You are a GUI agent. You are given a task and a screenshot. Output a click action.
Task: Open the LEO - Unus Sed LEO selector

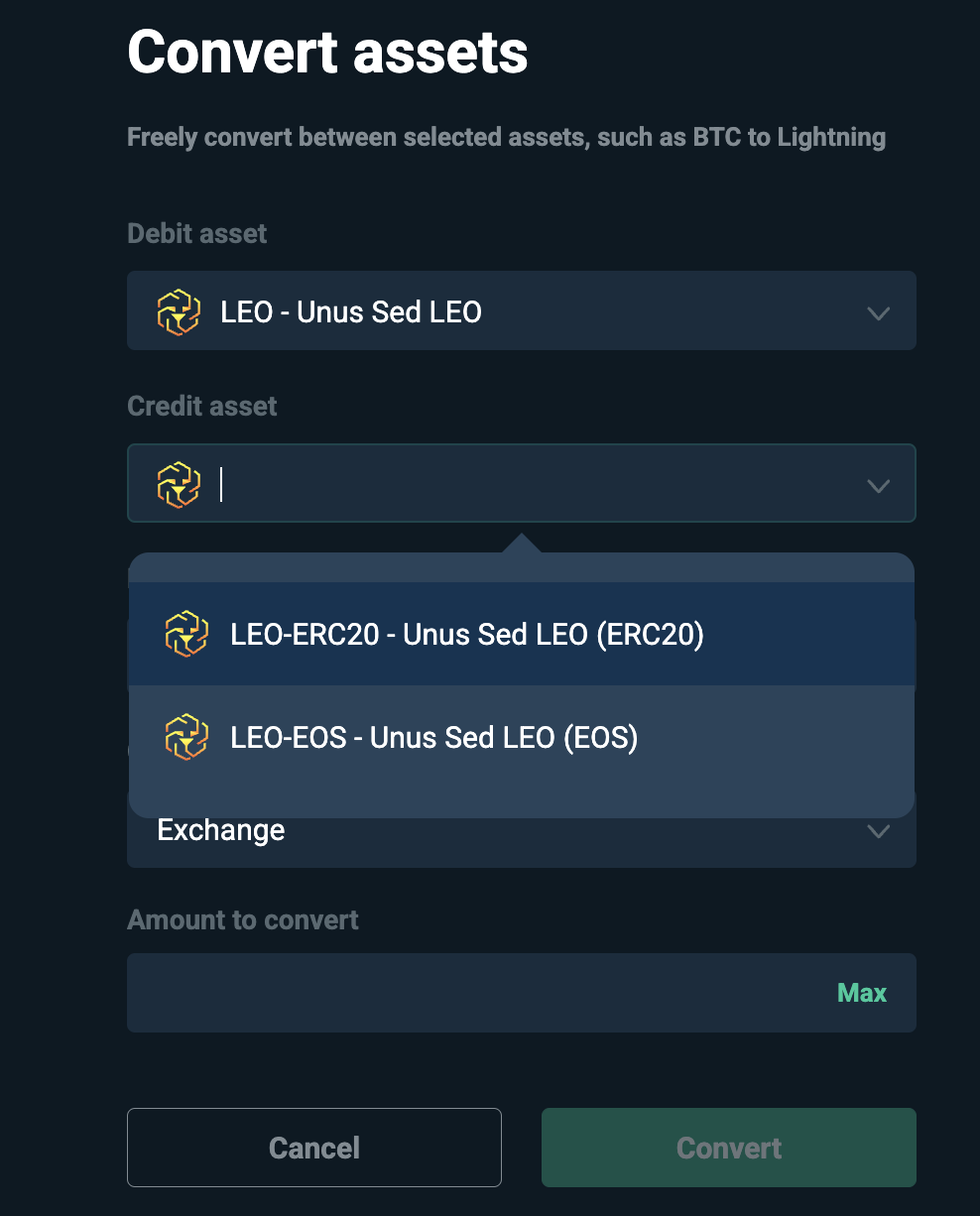(x=521, y=310)
